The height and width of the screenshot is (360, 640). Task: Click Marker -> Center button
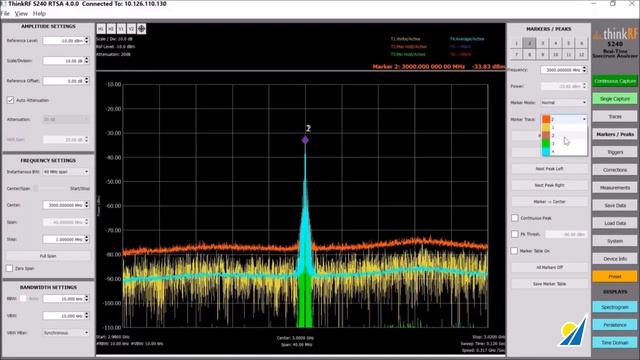tap(549, 202)
